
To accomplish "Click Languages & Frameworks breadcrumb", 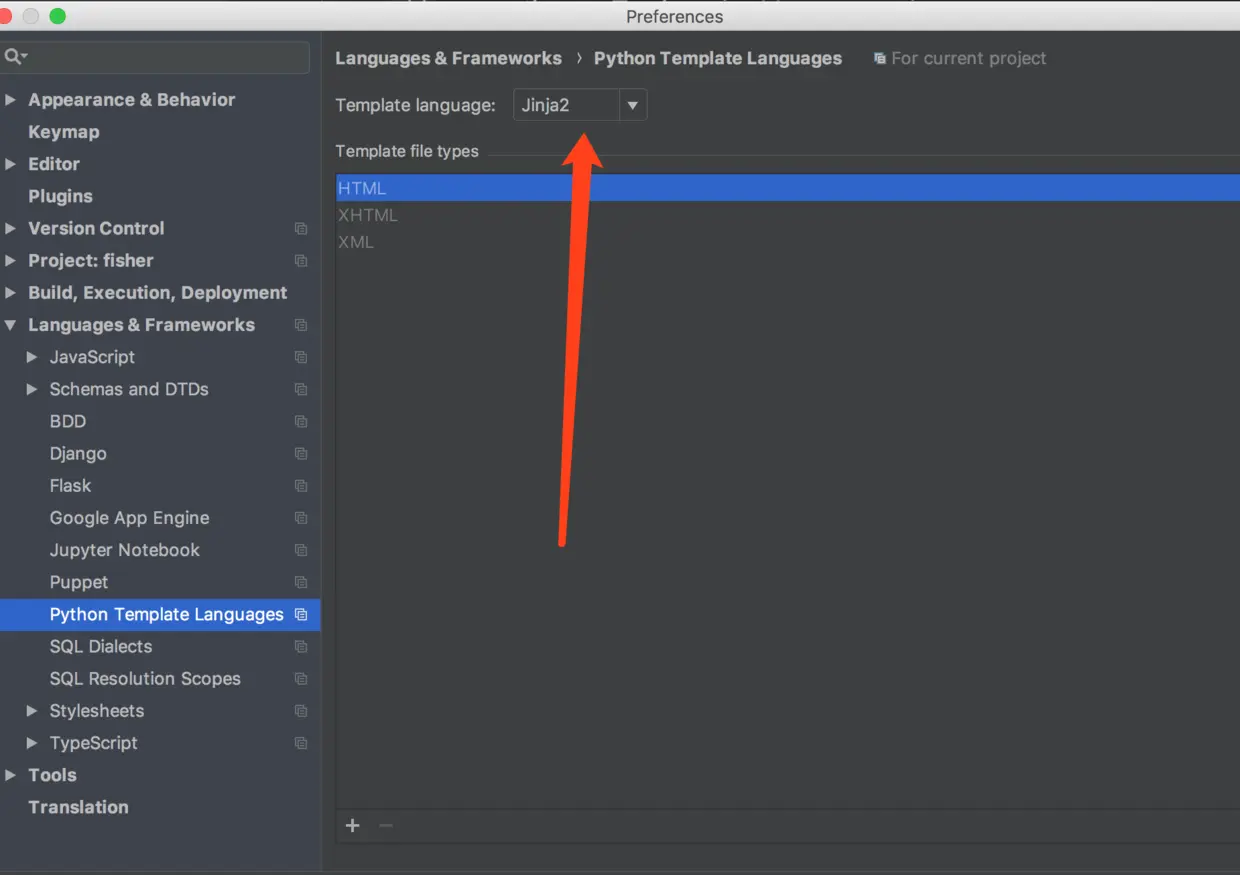I will 448,59.
